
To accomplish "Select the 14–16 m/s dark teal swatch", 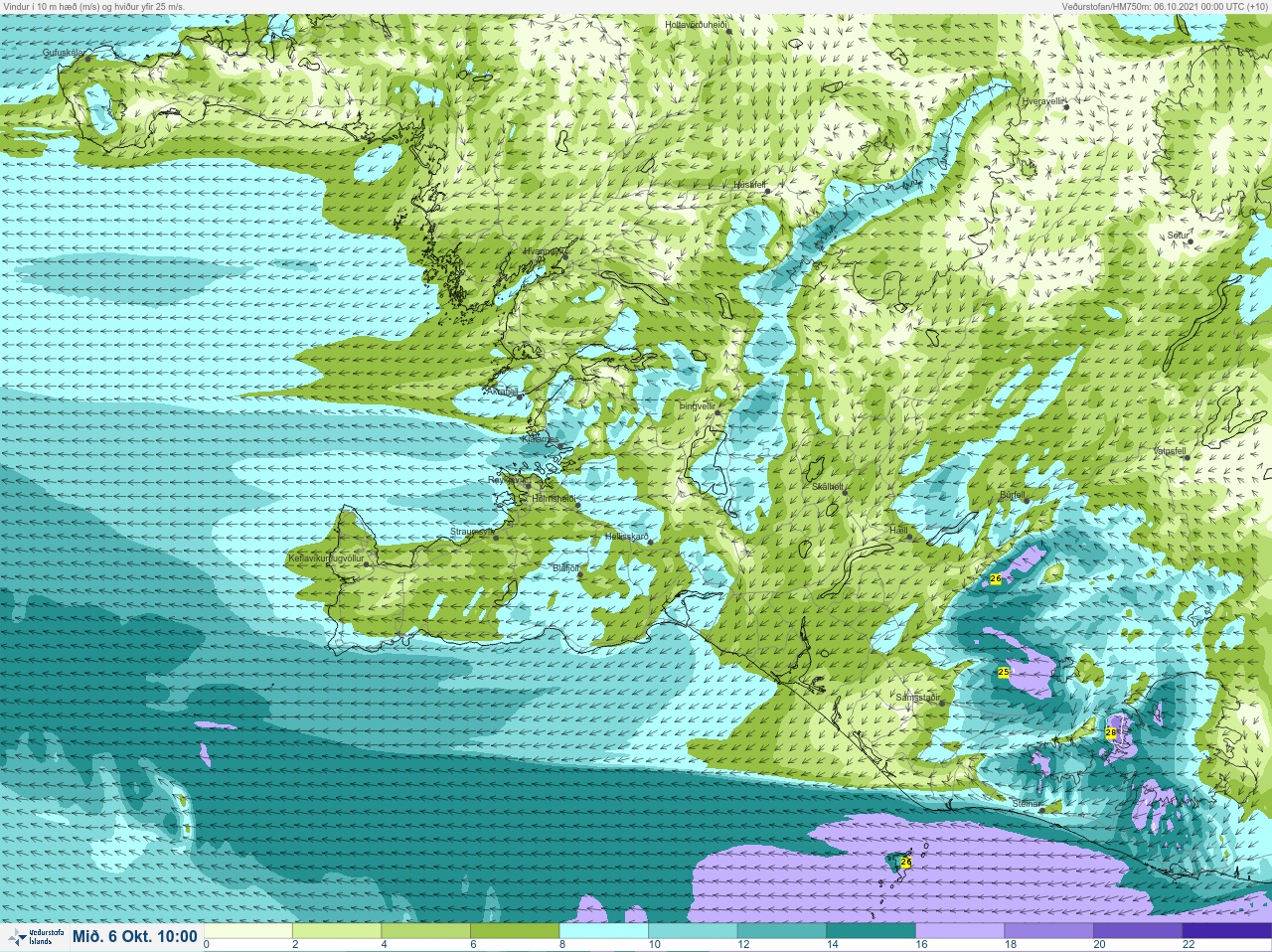I will tap(871, 931).
